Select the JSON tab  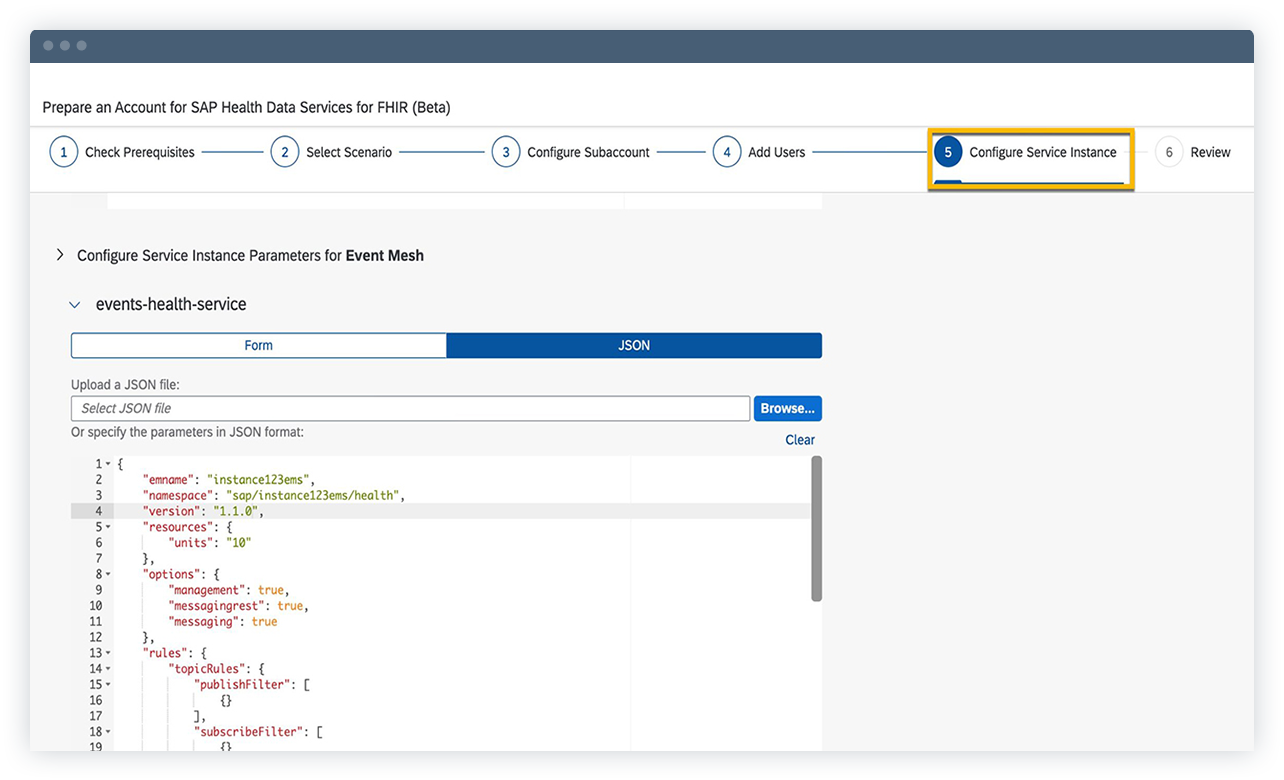[634, 344]
